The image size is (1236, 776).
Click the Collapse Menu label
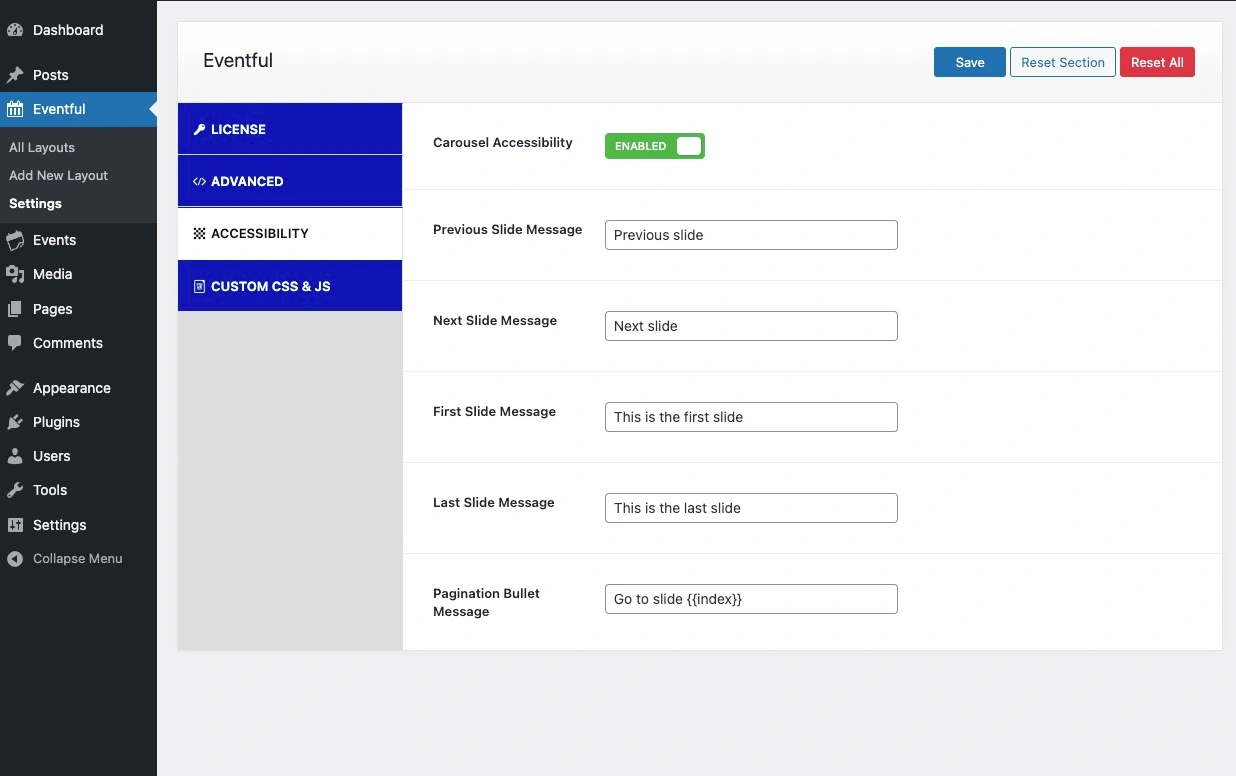[78, 559]
